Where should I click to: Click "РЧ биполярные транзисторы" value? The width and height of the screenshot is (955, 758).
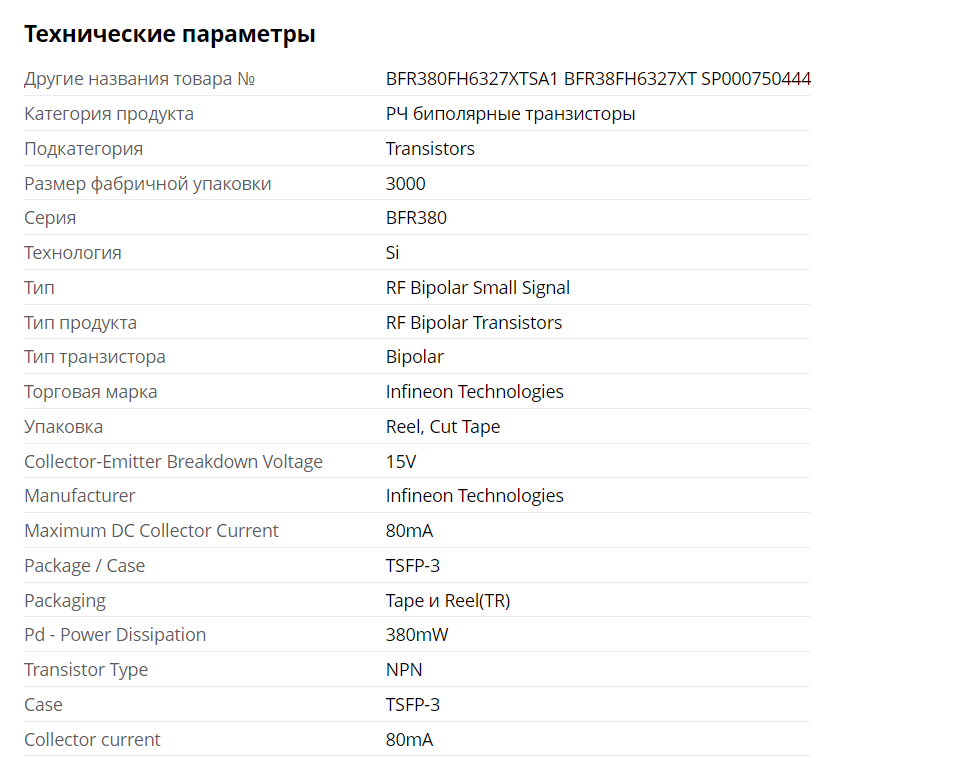coord(510,114)
